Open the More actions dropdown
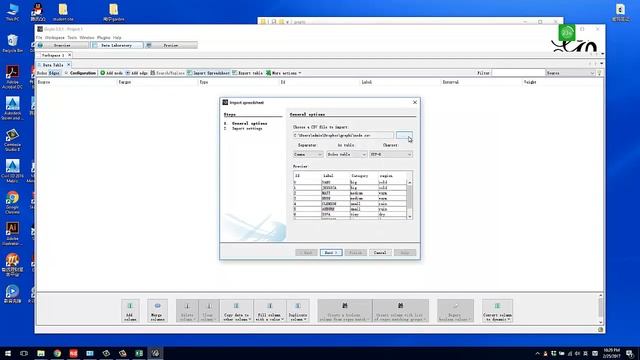640x360 pixels. click(x=284, y=73)
